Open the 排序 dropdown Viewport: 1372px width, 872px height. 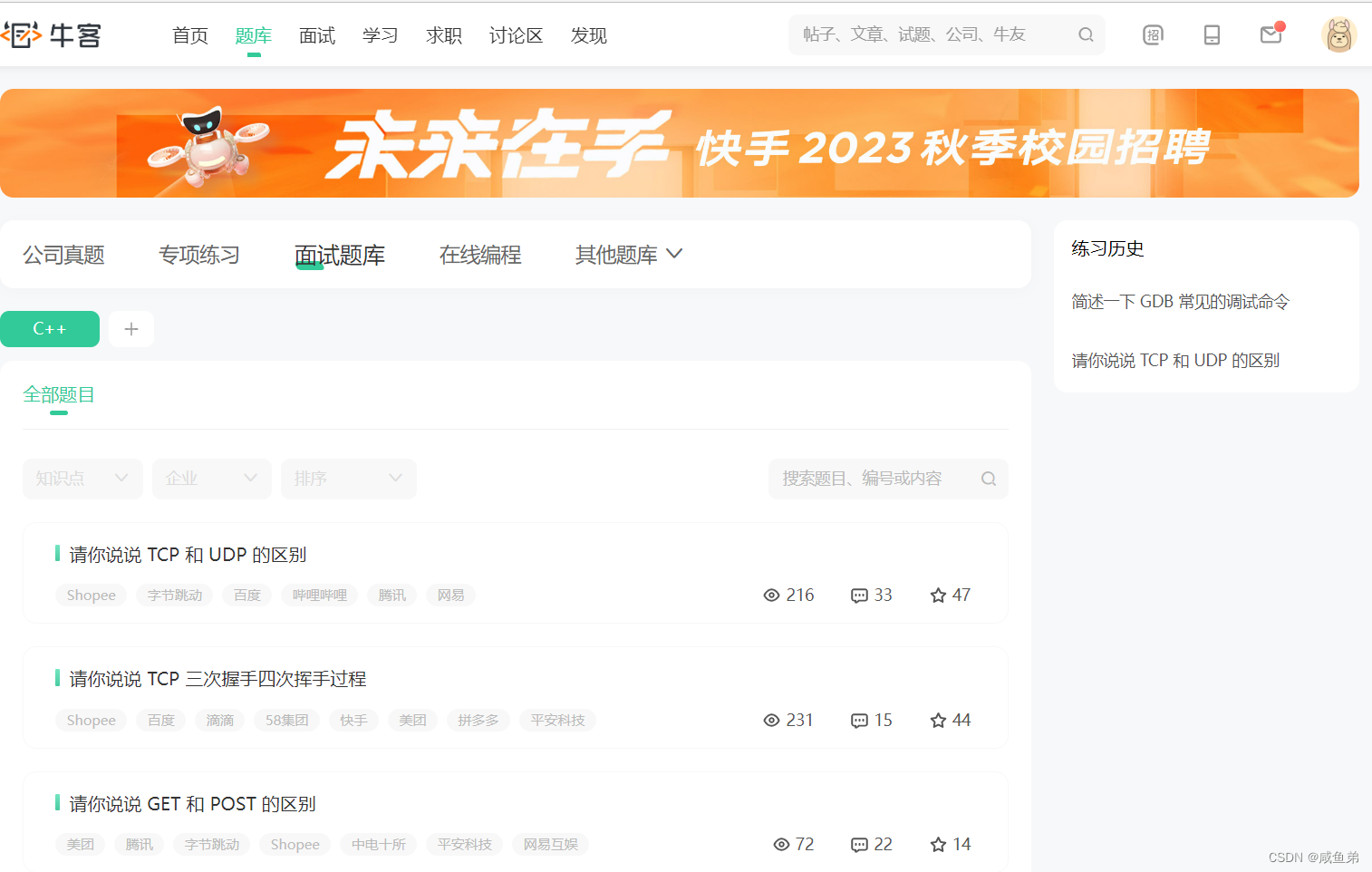pyautogui.click(x=348, y=479)
